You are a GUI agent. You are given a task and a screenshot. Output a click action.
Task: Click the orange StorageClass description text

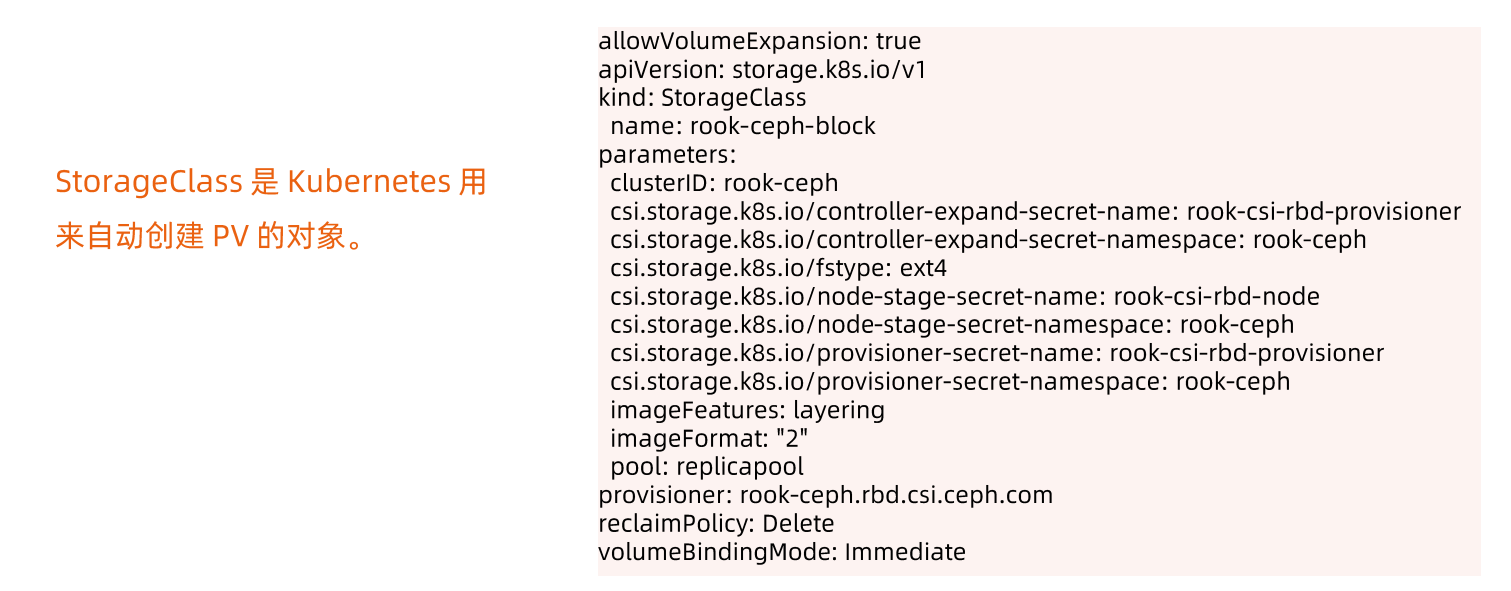[x=271, y=210]
